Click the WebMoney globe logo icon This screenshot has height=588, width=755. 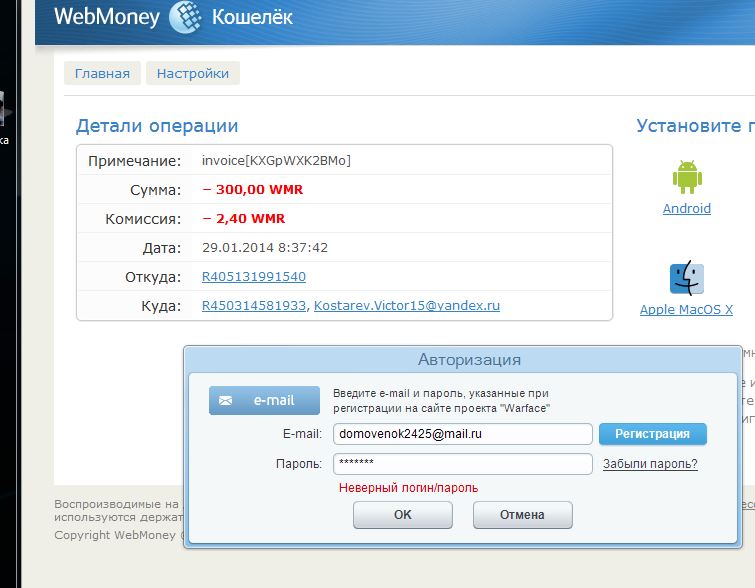[x=185, y=17]
